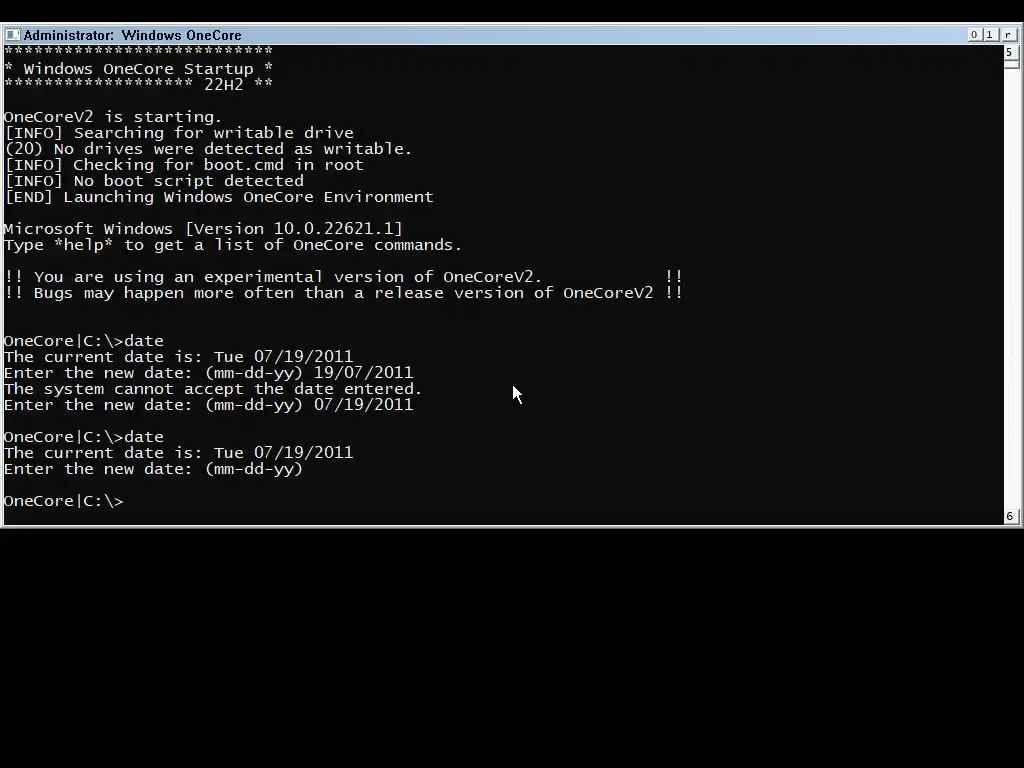Click the vertical scrollbar thumb
Image resolution: width=1024 pixels, height=768 pixels.
1010,63
